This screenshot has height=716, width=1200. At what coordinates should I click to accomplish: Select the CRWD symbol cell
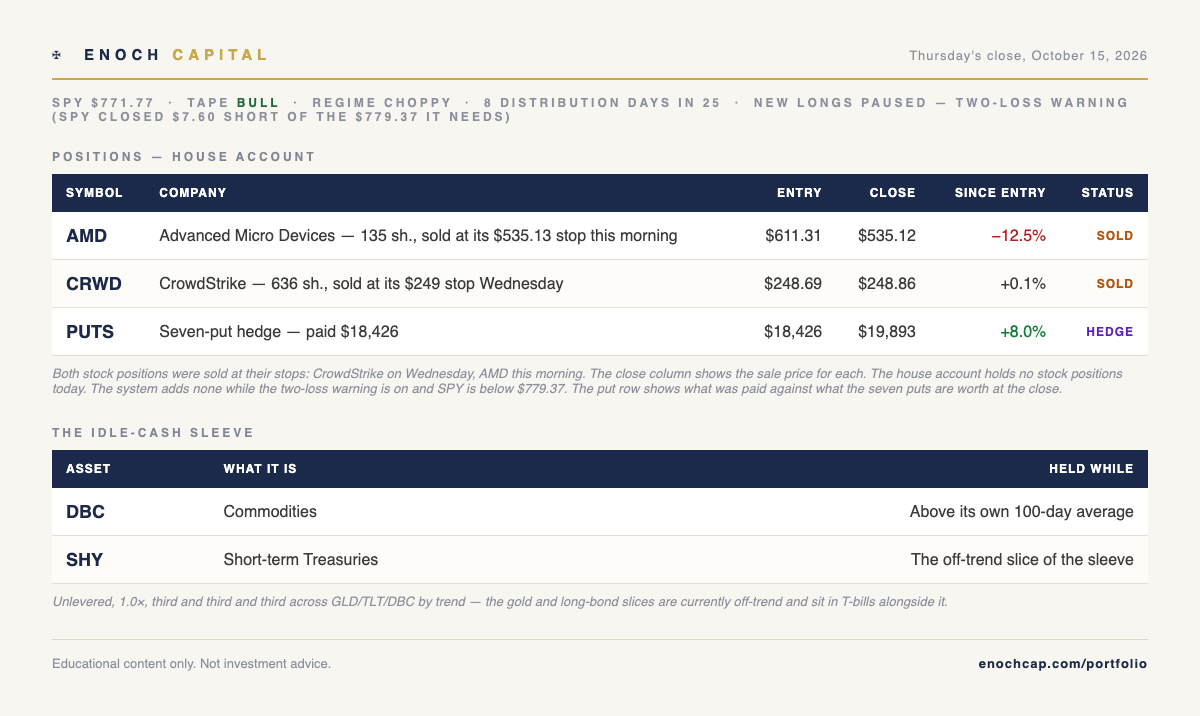click(x=94, y=284)
